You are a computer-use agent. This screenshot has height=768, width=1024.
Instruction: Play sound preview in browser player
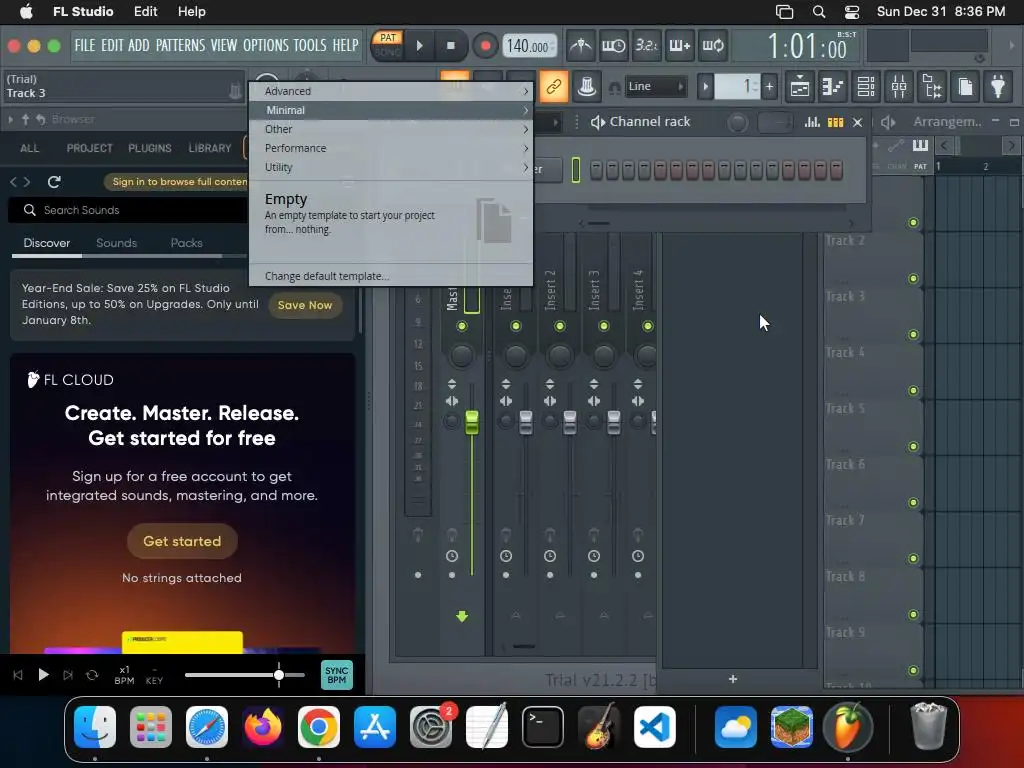pyautogui.click(x=43, y=675)
